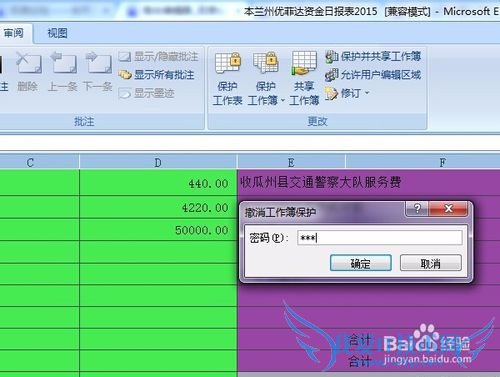Select the cell containing 440.00
500x377 pixels.
point(158,183)
